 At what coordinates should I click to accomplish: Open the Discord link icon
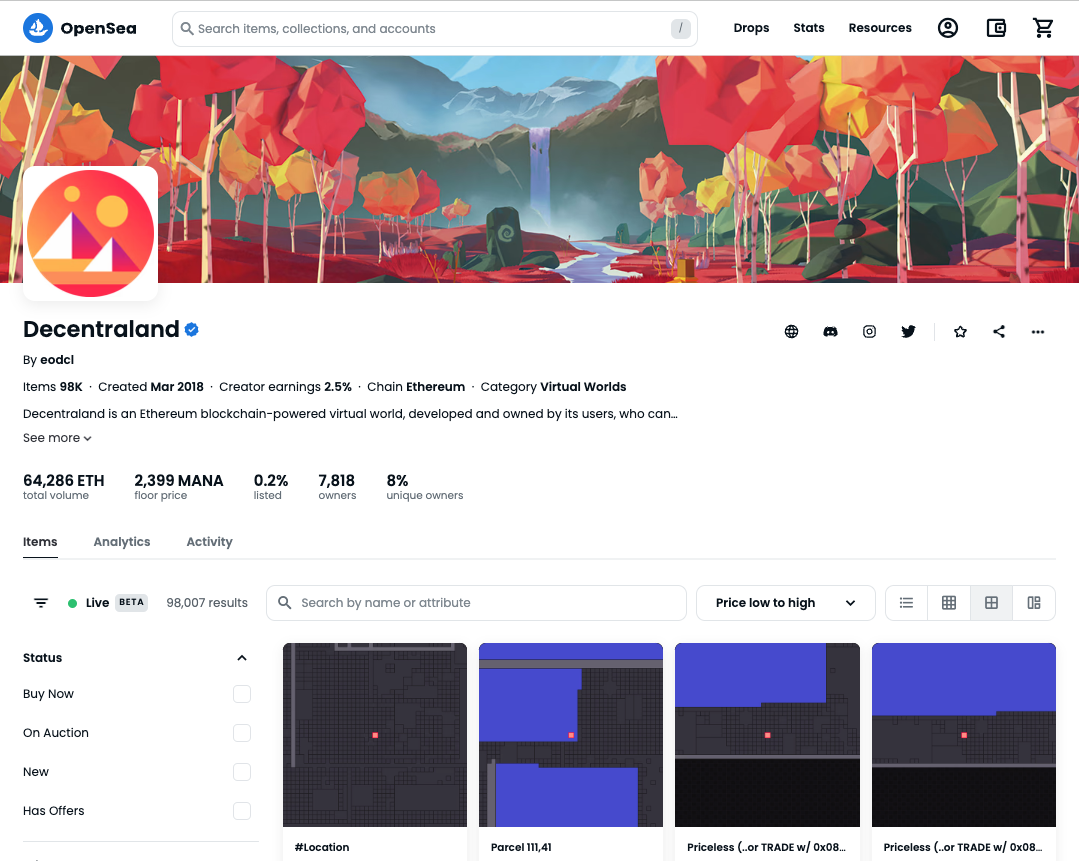click(x=831, y=332)
